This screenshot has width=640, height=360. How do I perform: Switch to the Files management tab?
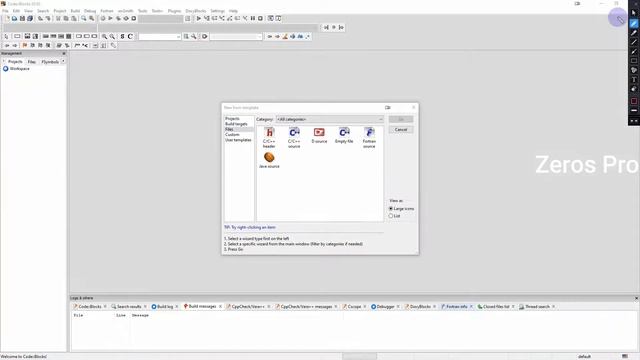(32, 62)
